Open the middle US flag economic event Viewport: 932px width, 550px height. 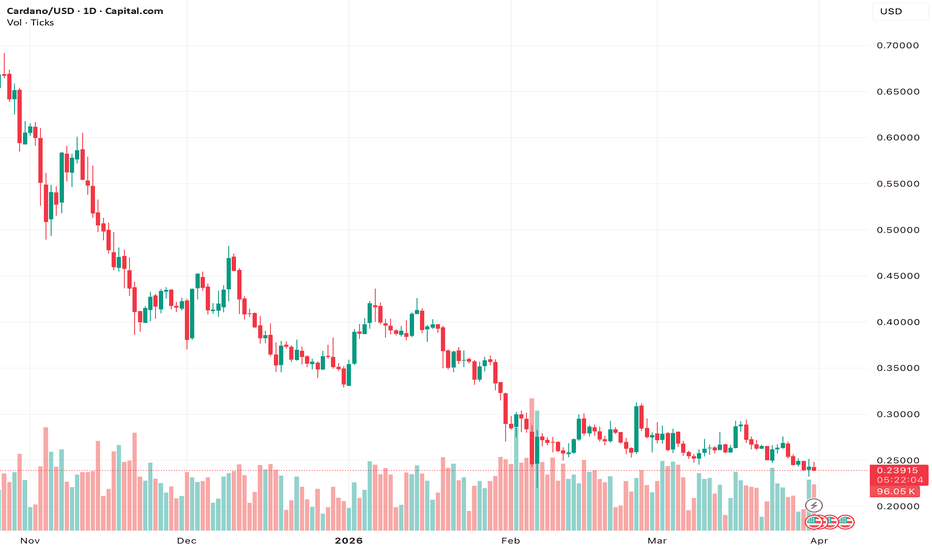[x=830, y=521]
